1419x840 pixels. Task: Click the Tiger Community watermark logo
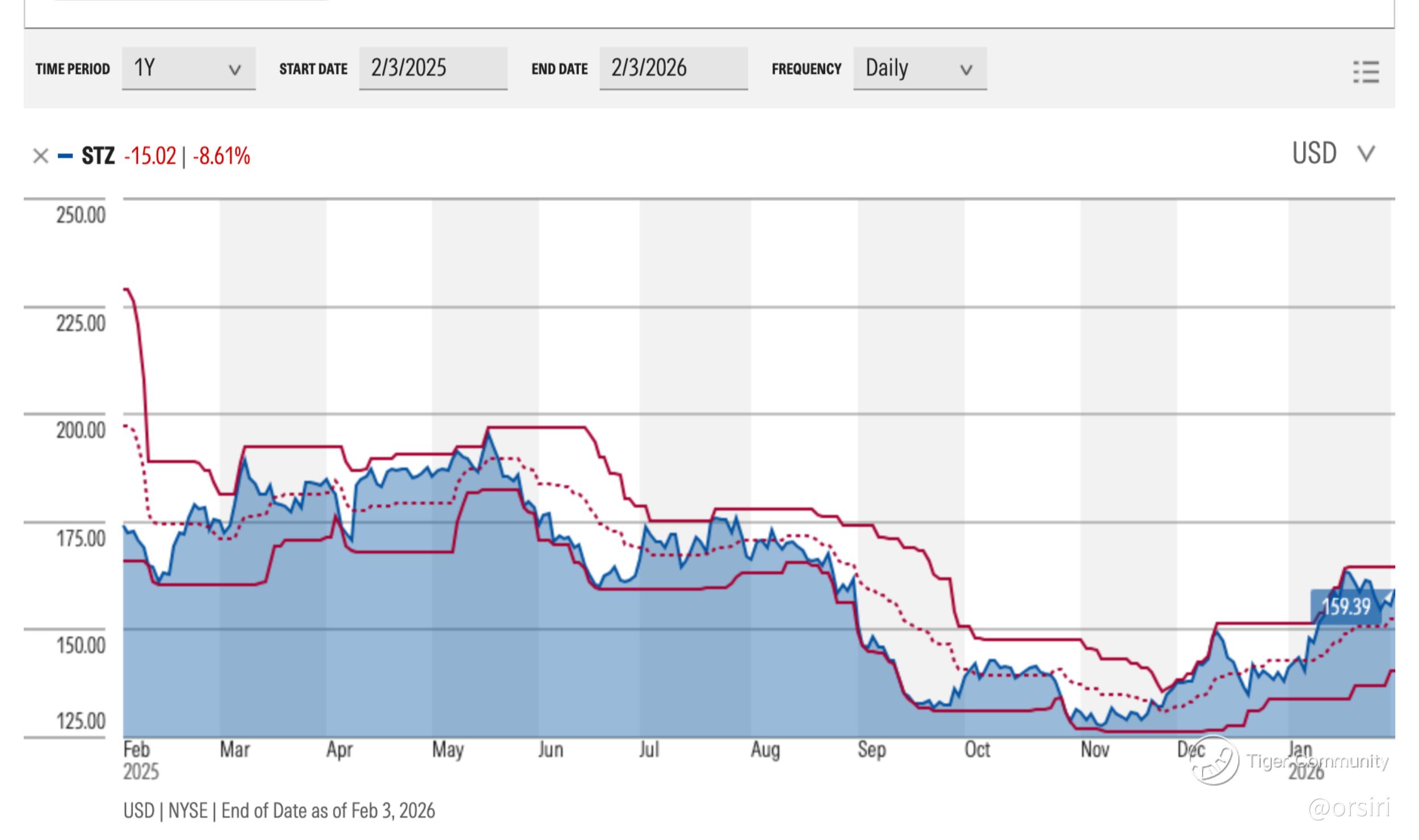1215,761
